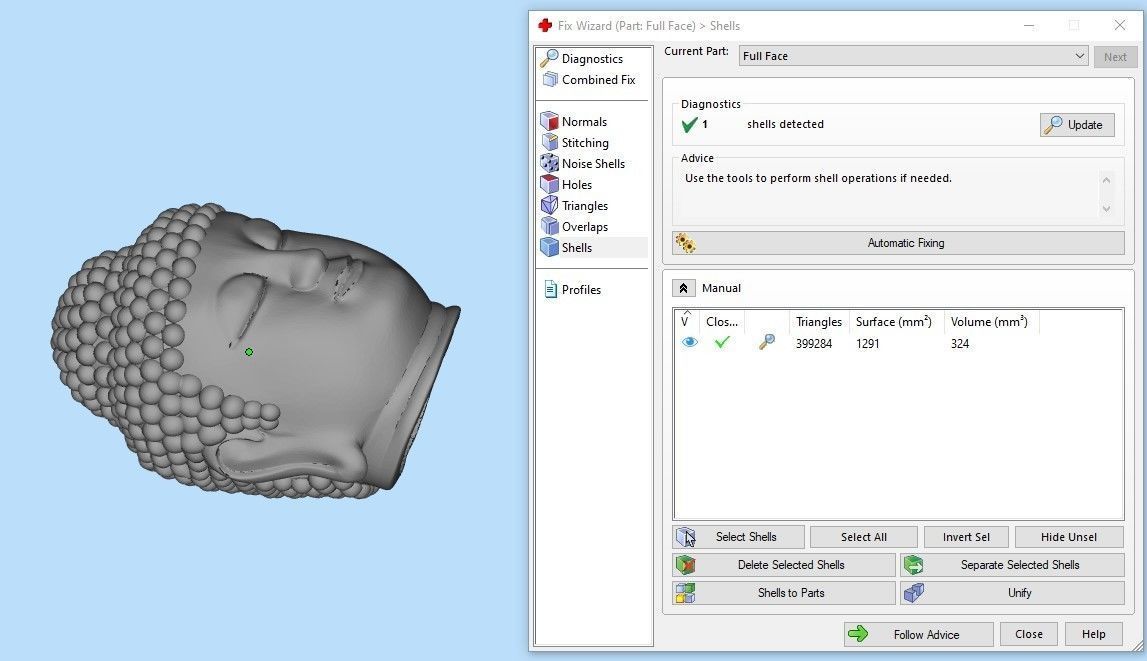Open the Profiles page
The width and height of the screenshot is (1147, 661).
coord(572,290)
